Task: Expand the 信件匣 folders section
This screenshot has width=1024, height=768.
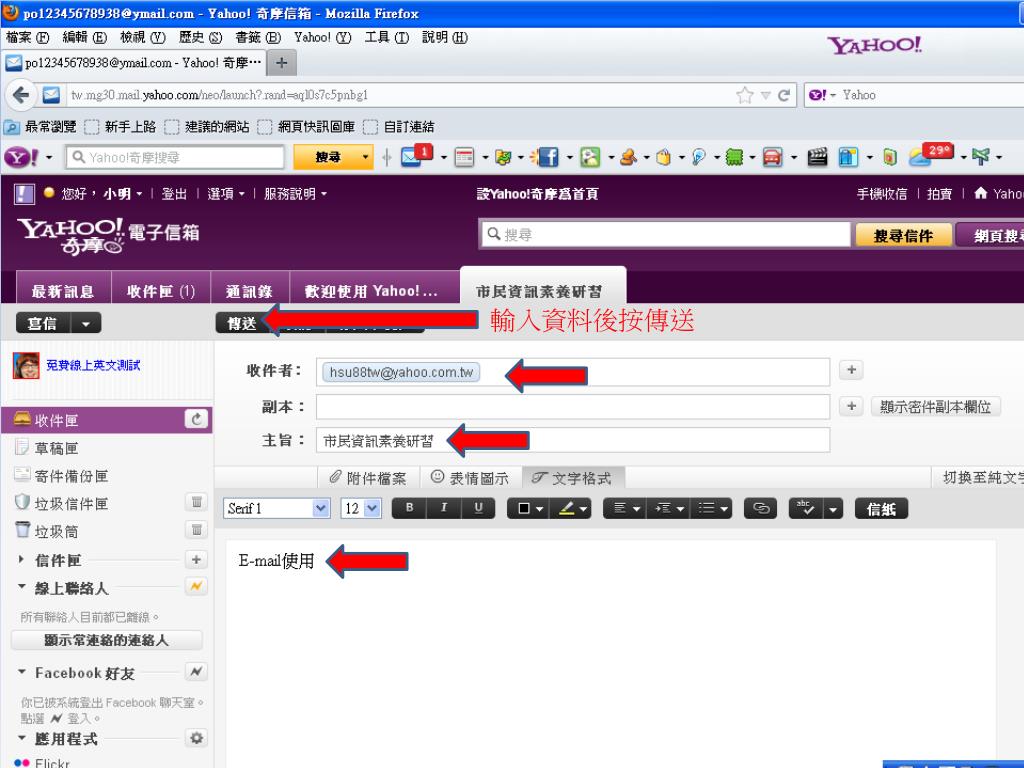Action: point(21,559)
